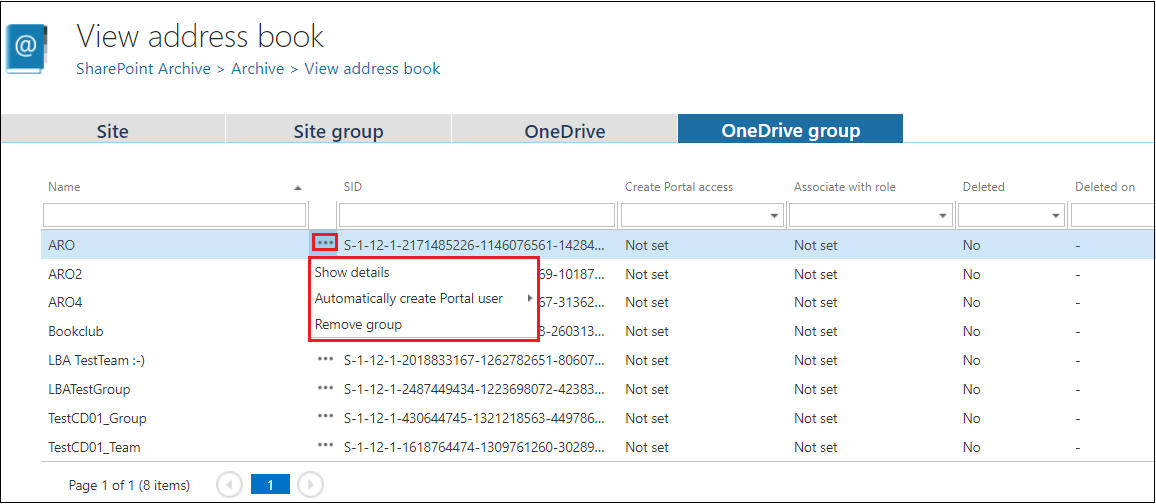This screenshot has height=504, width=1156.
Task: Expand the Create Portal access filter dropdown
Action: click(774, 216)
